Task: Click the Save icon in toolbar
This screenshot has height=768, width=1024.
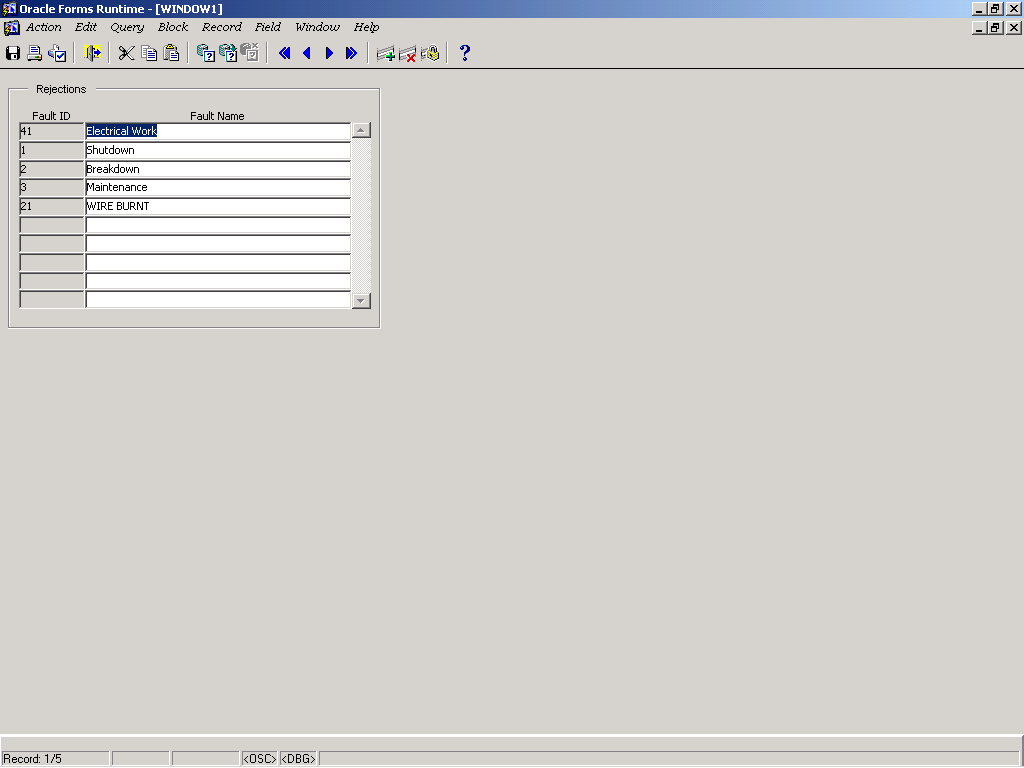Action: [x=13, y=53]
